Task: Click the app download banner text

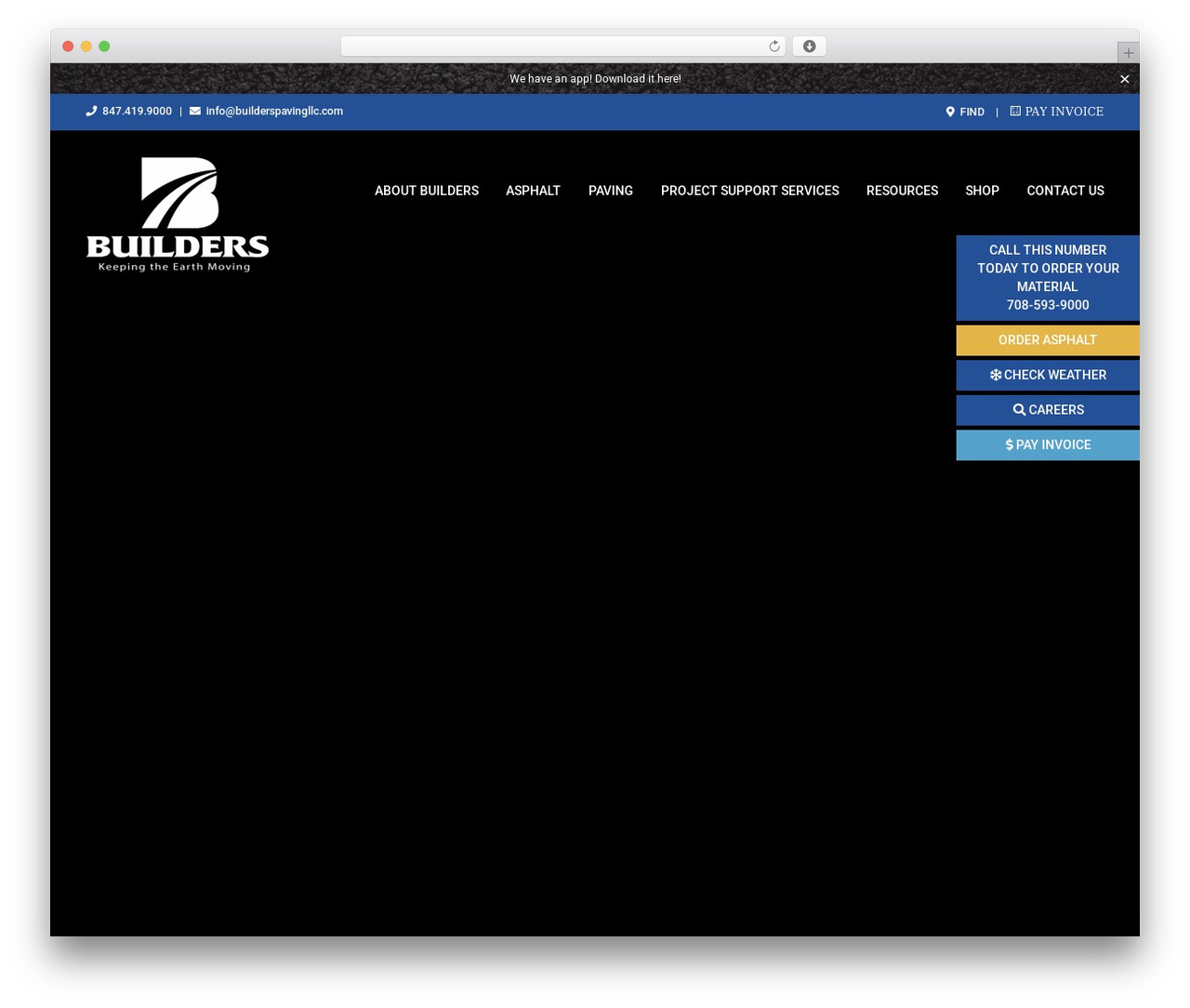Action: [x=595, y=79]
